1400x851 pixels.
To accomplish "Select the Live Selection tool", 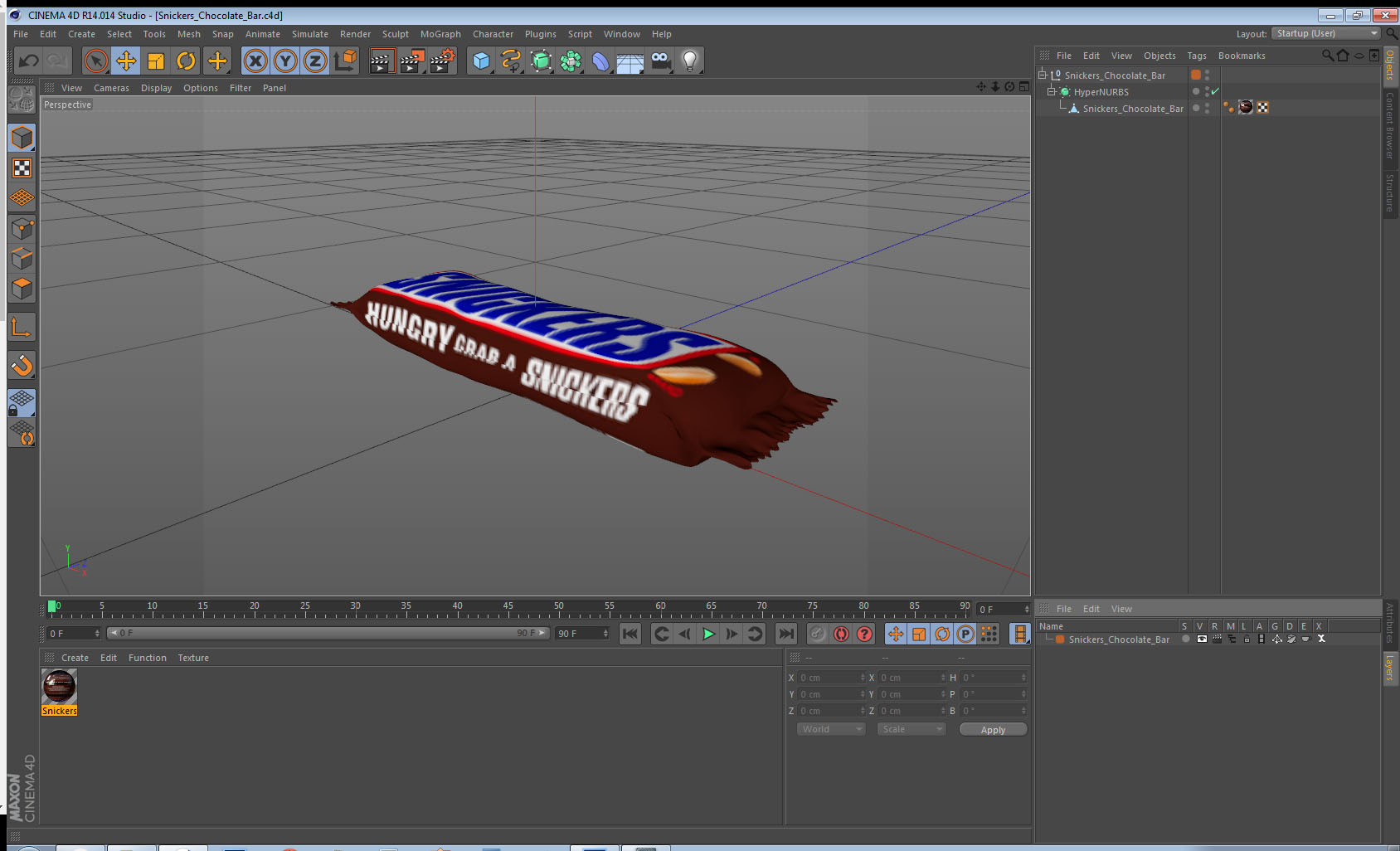I will (x=96, y=61).
